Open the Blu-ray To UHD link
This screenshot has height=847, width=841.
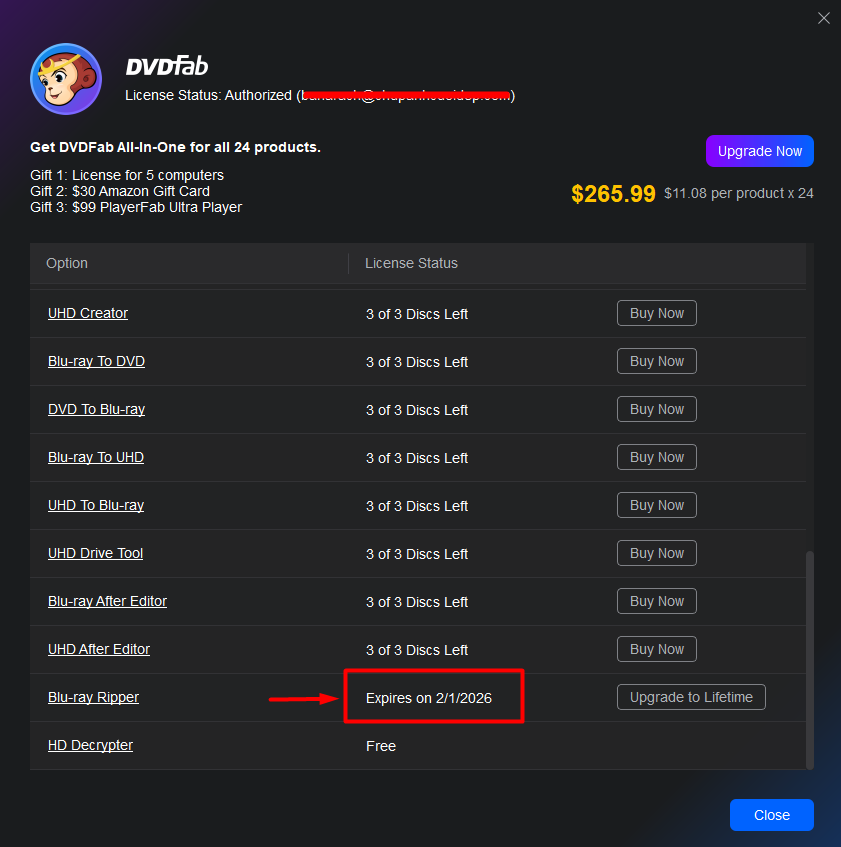pyautogui.click(x=96, y=457)
